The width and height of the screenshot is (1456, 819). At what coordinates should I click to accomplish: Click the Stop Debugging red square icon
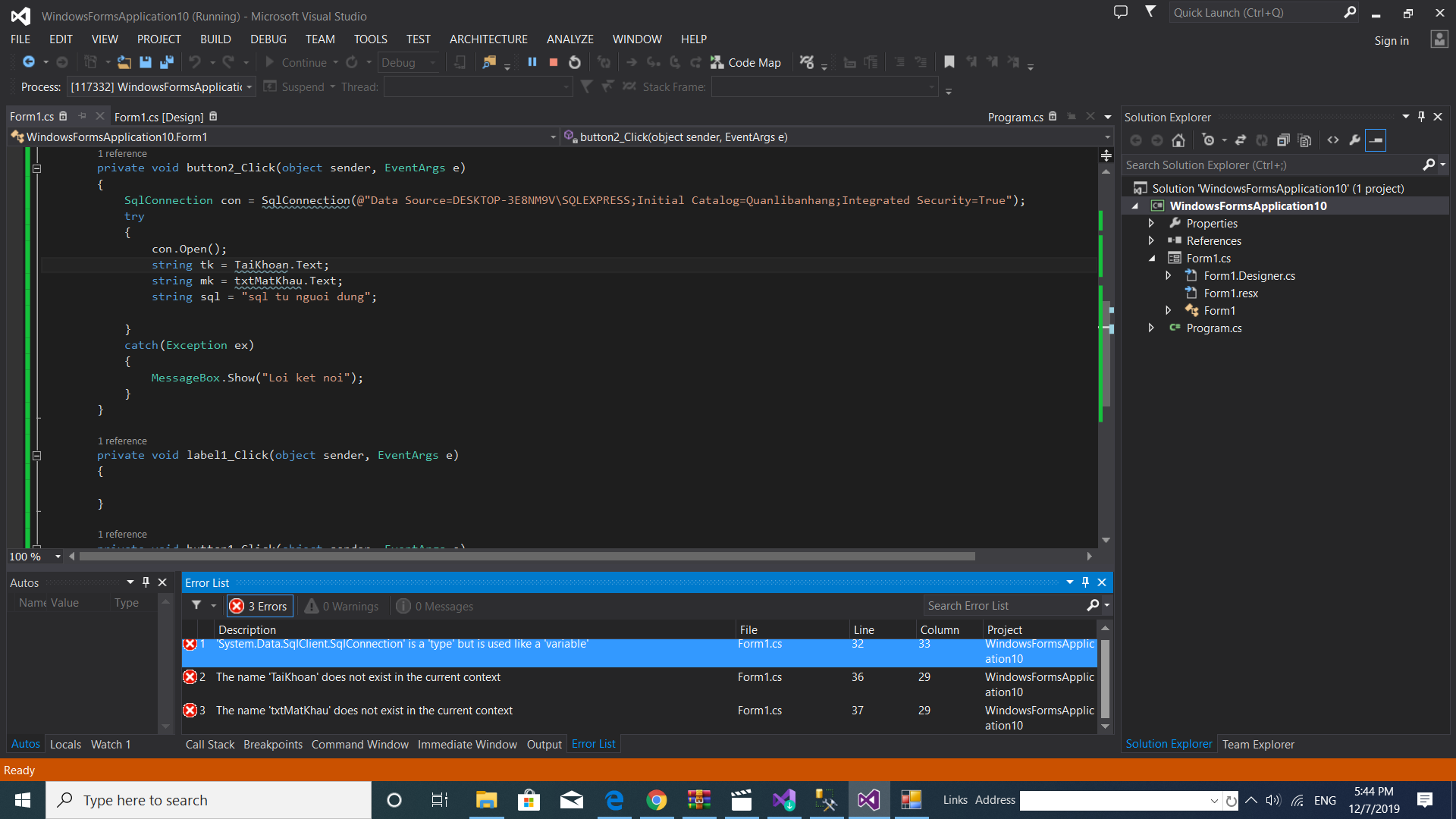(554, 62)
